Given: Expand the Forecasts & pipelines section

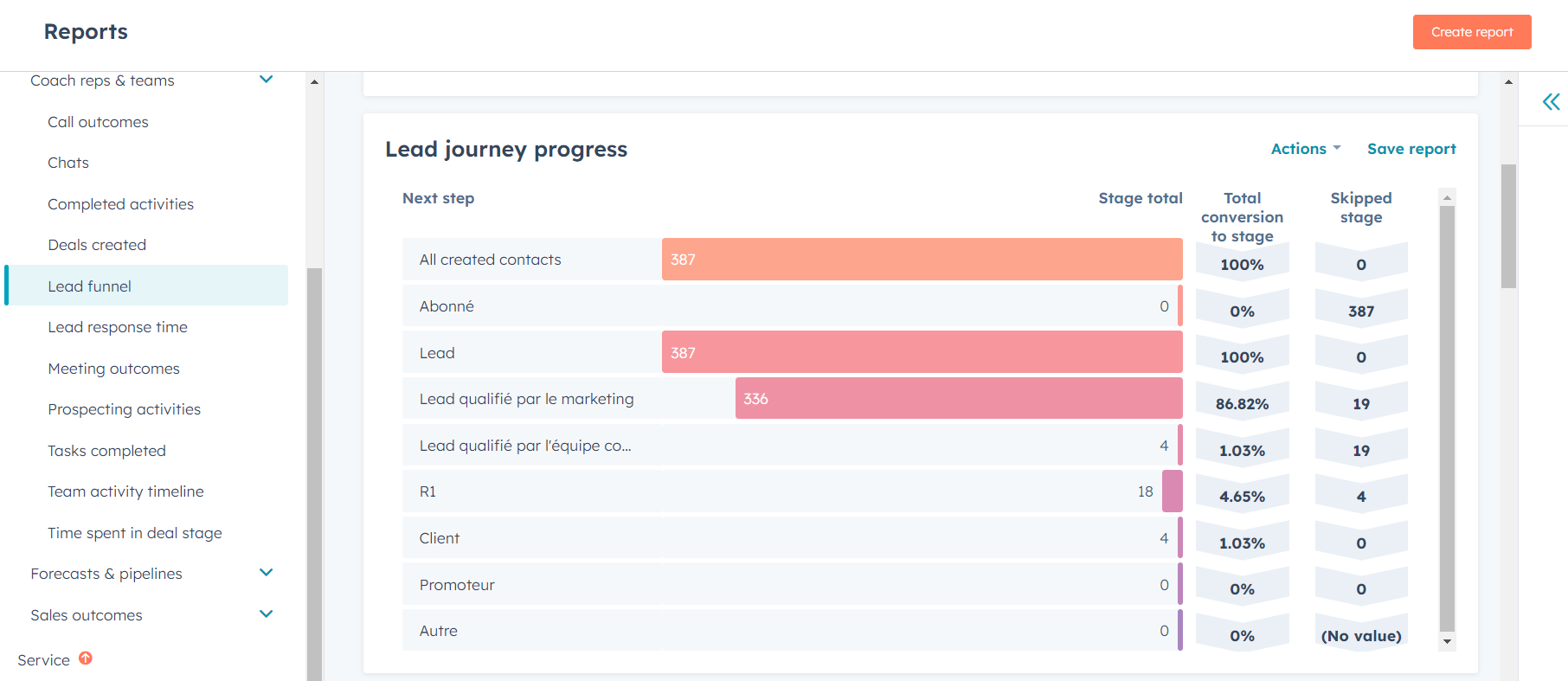Looking at the screenshot, I should [266, 572].
